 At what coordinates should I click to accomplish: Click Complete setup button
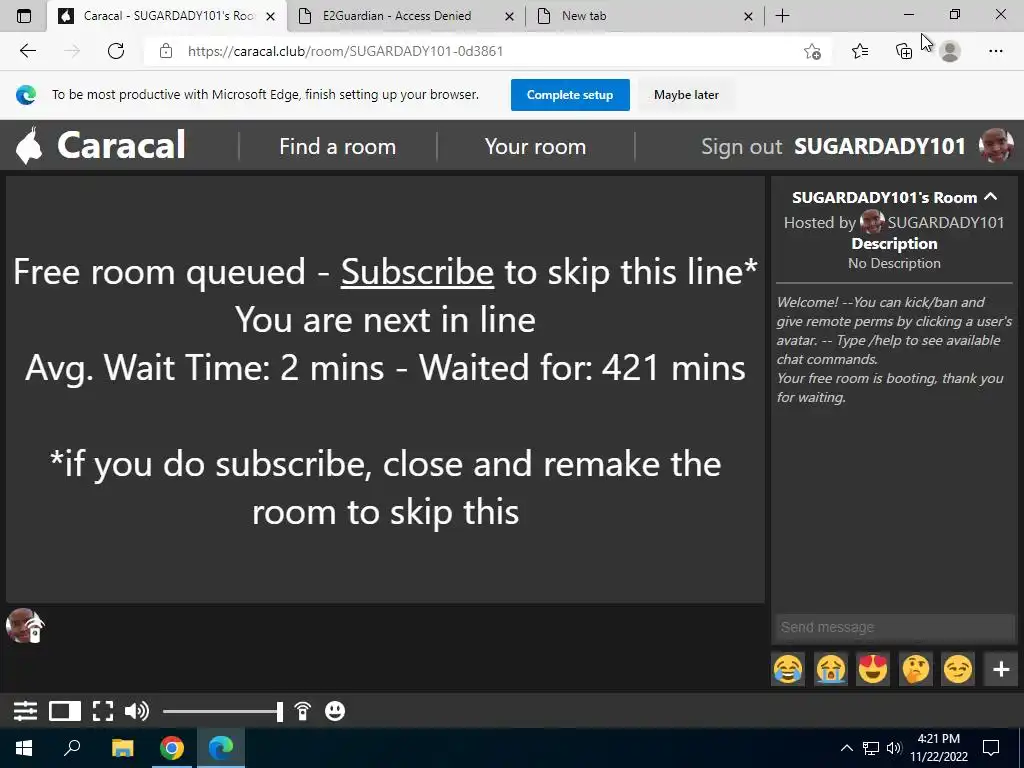coord(570,95)
